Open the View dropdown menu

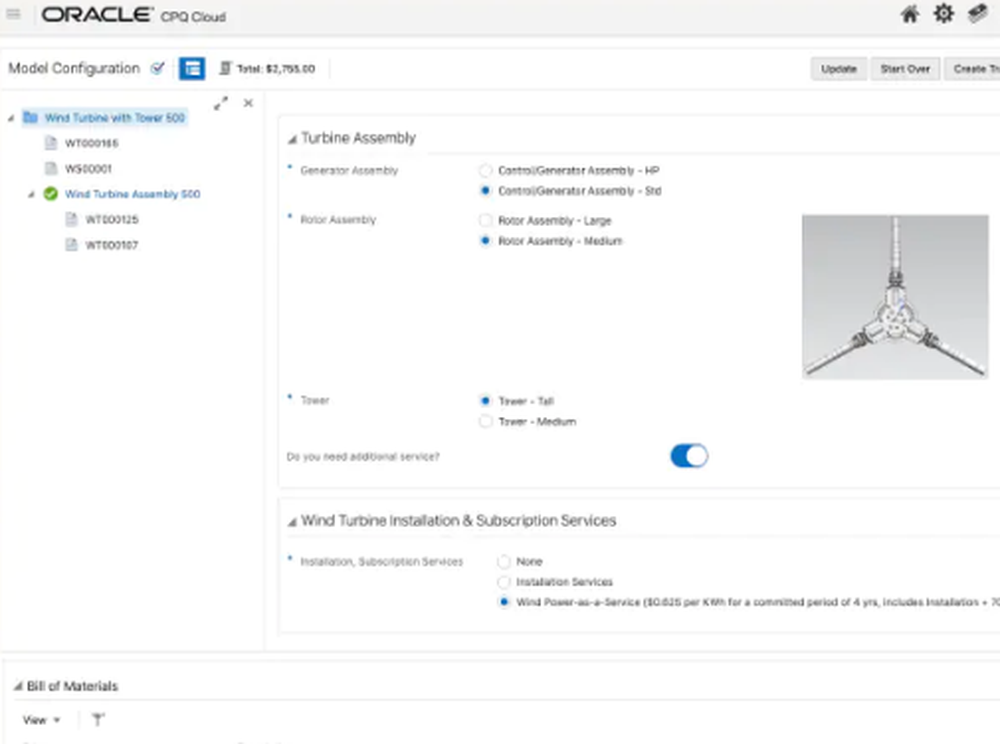pos(41,720)
